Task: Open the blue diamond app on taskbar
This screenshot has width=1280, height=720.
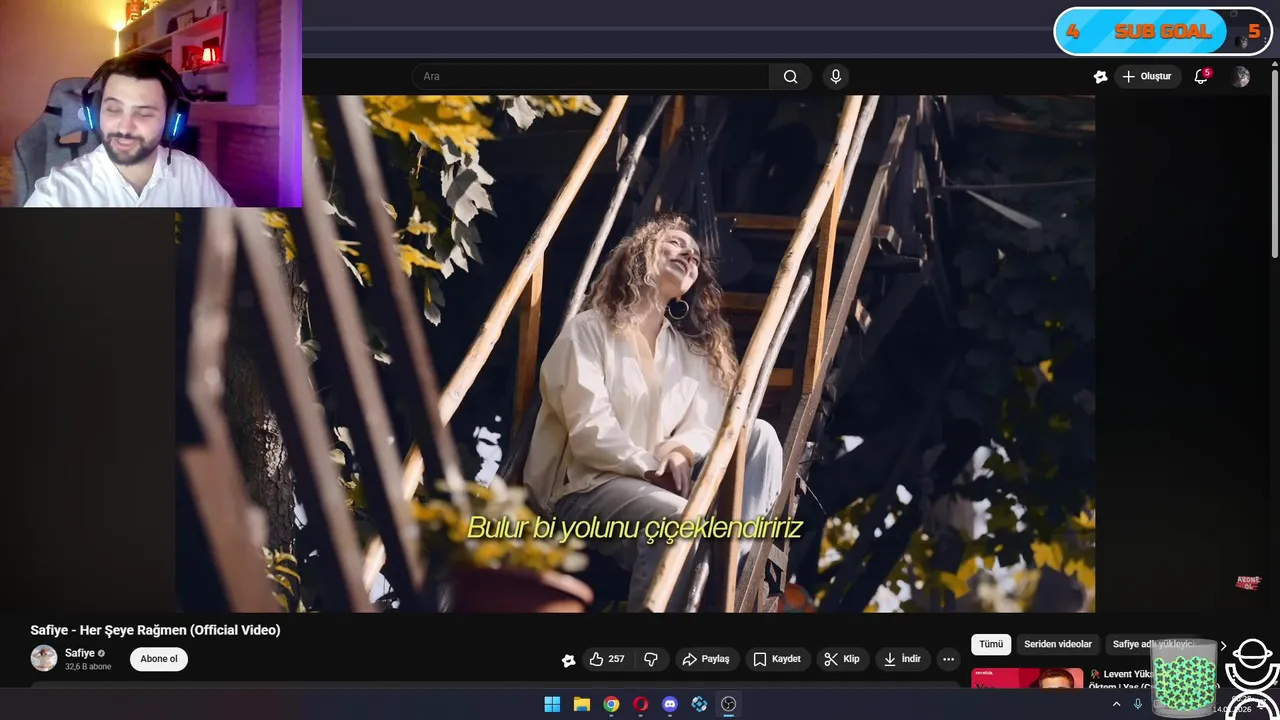Action: (x=699, y=704)
